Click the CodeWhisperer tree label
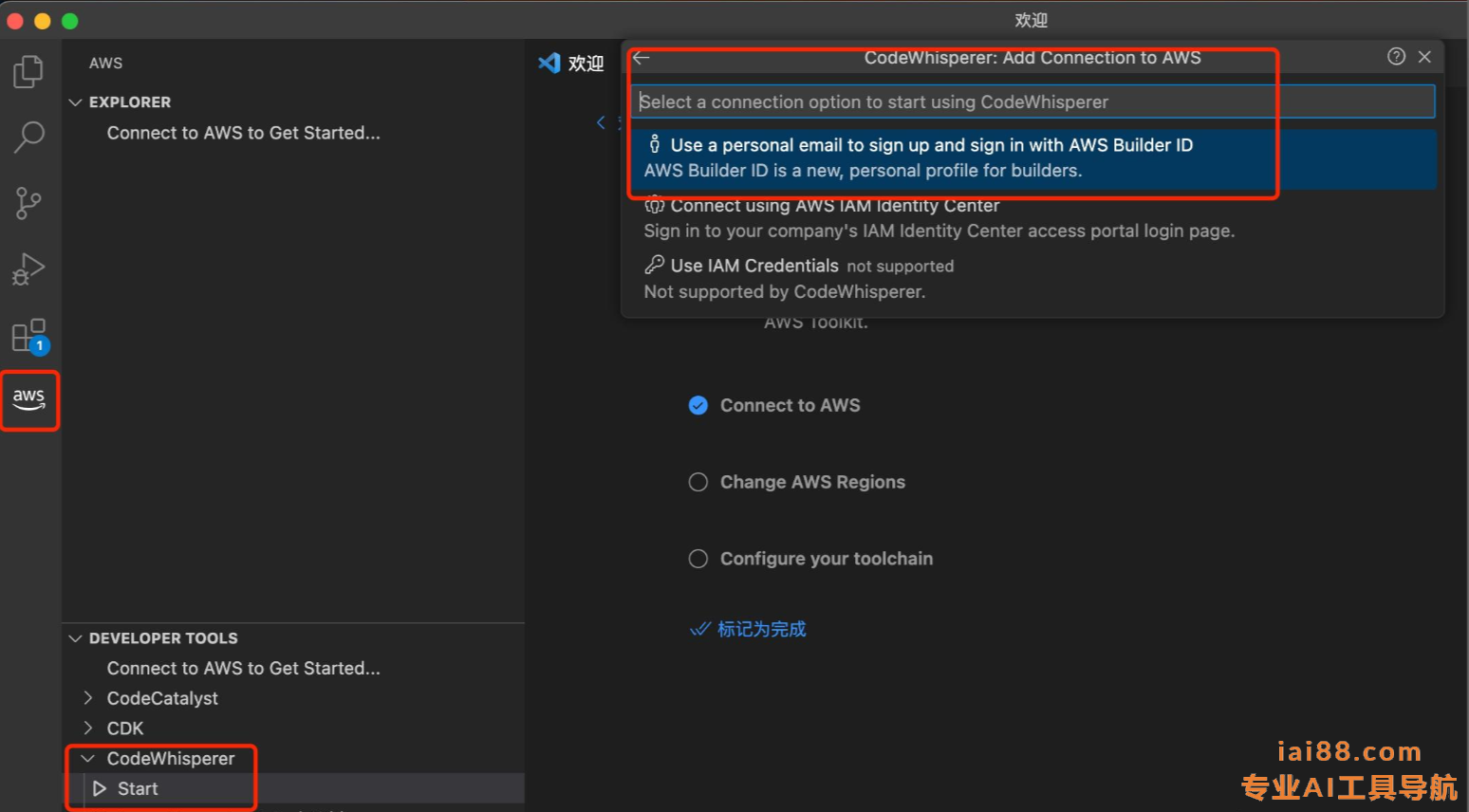The width and height of the screenshot is (1469, 812). point(171,759)
